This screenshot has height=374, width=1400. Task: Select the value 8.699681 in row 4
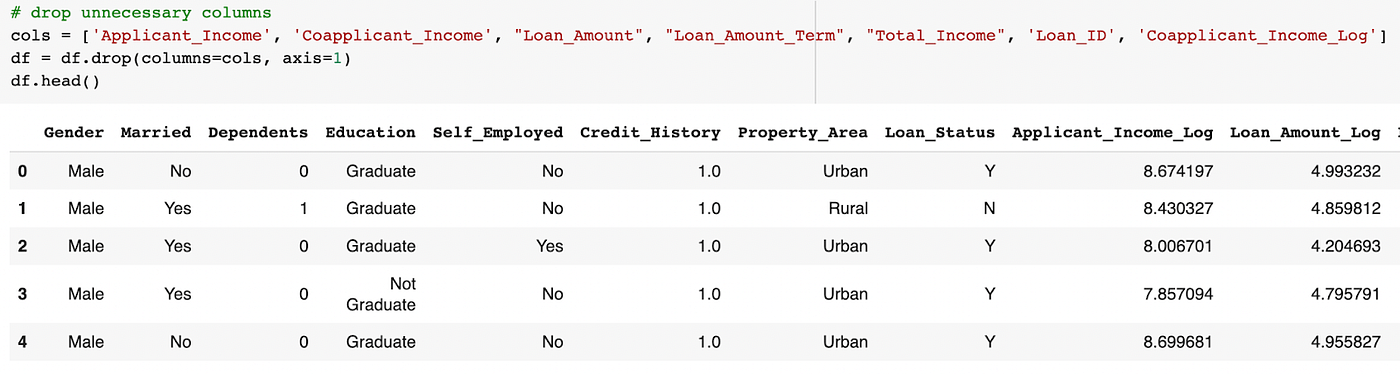pos(1177,342)
